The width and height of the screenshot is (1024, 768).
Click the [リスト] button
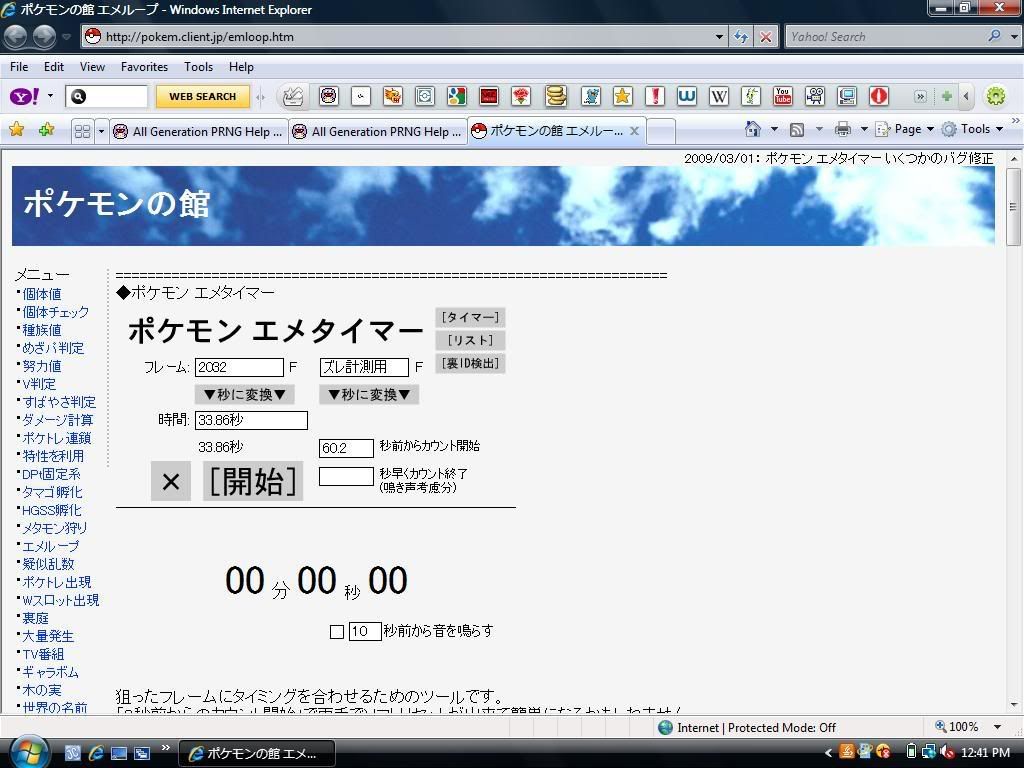click(470, 340)
